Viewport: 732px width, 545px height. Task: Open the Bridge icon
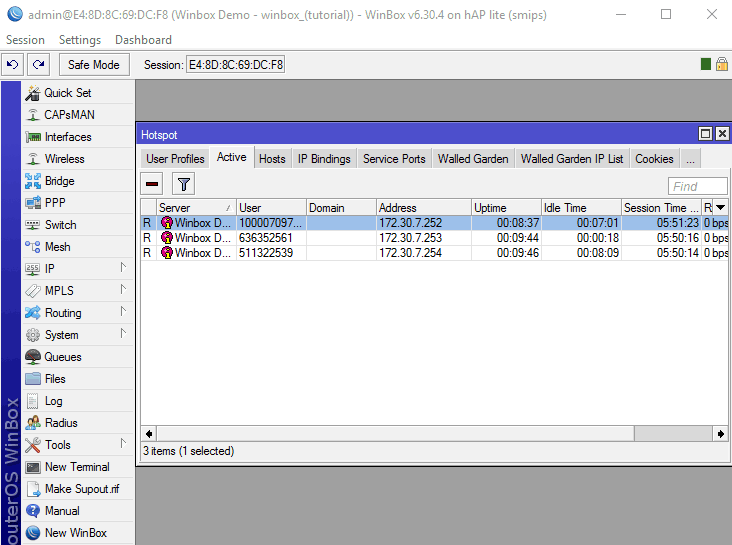coord(33,181)
